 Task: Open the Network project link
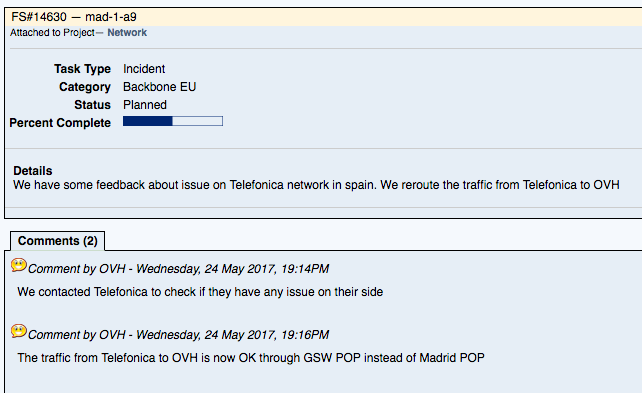[x=127, y=33]
